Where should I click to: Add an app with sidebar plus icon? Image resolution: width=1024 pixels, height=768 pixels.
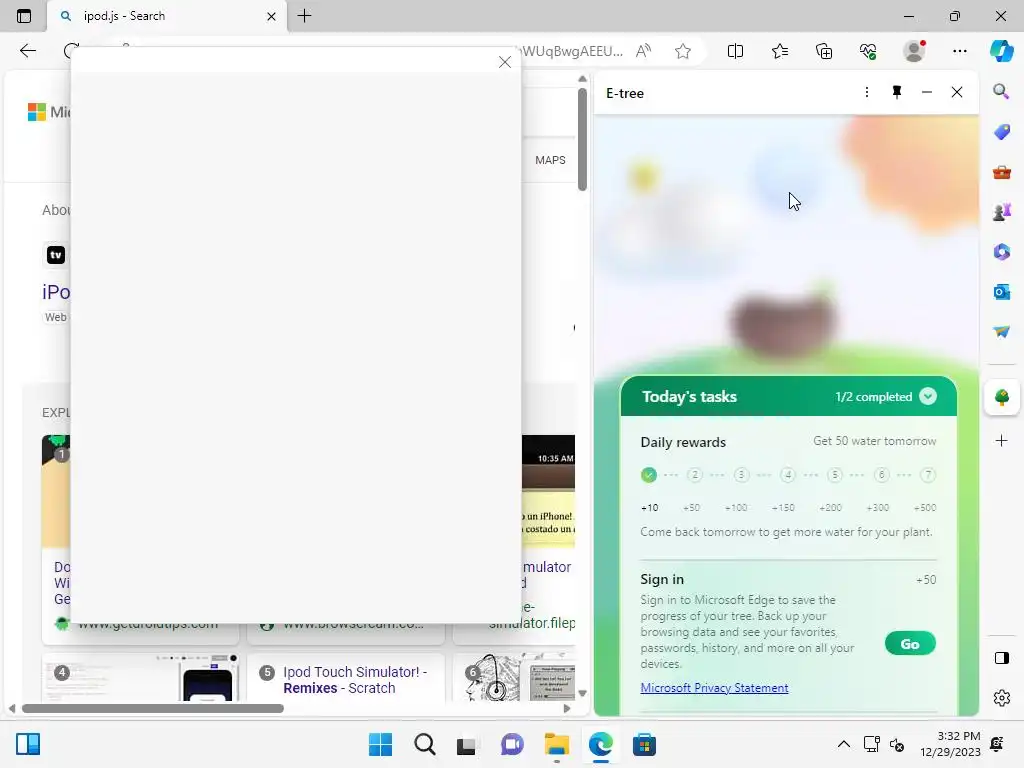point(1002,441)
